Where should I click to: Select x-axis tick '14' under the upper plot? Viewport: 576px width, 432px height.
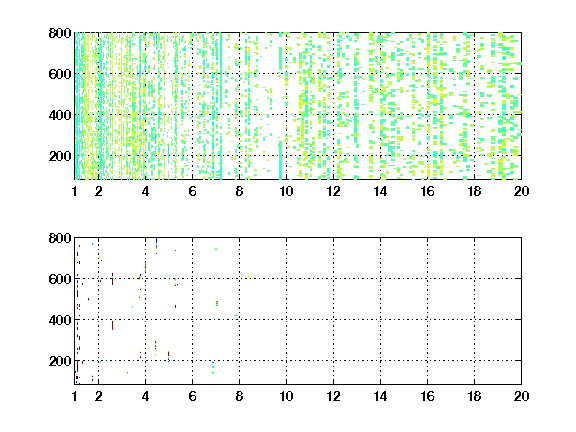point(380,191)
